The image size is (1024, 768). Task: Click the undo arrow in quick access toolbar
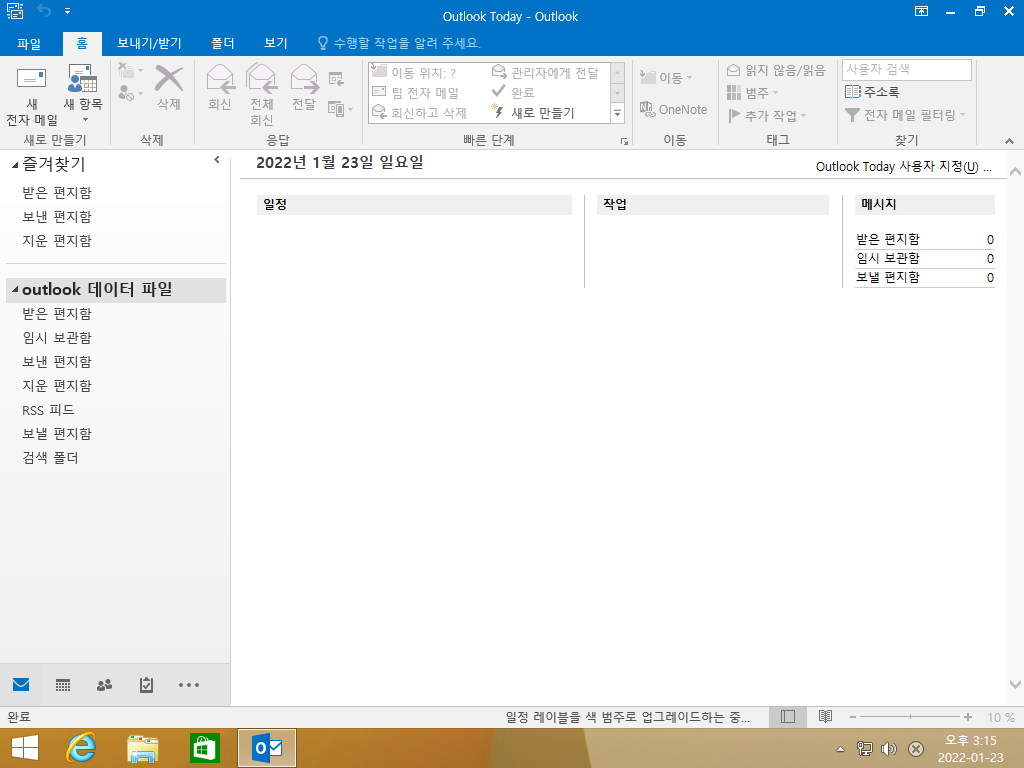coord(44,10)
